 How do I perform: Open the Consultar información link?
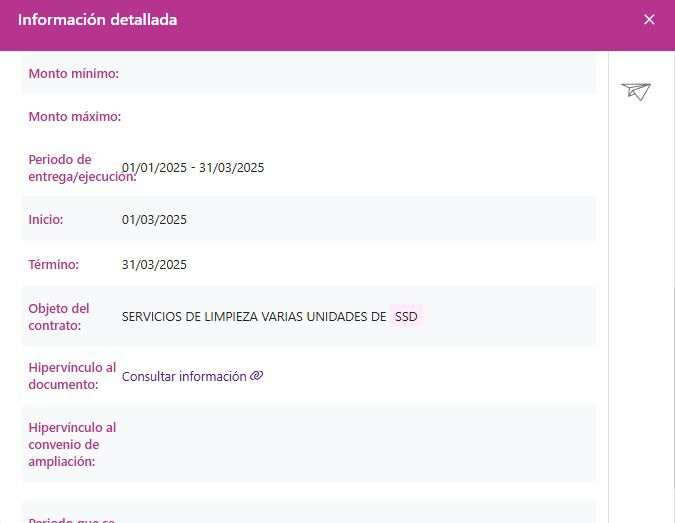(184, 377)
